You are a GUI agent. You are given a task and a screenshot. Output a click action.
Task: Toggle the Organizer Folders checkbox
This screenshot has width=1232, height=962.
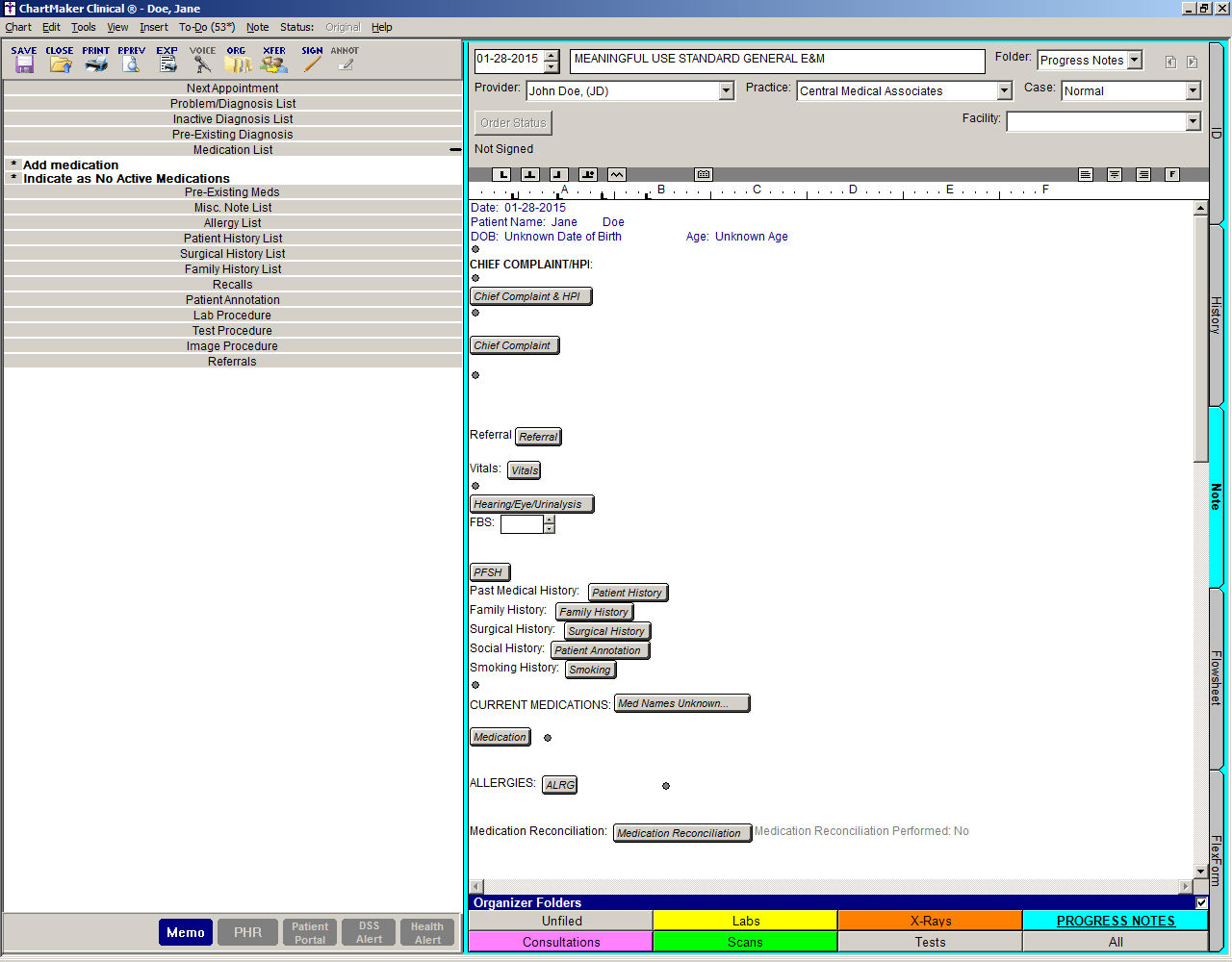pos(1201,902)
